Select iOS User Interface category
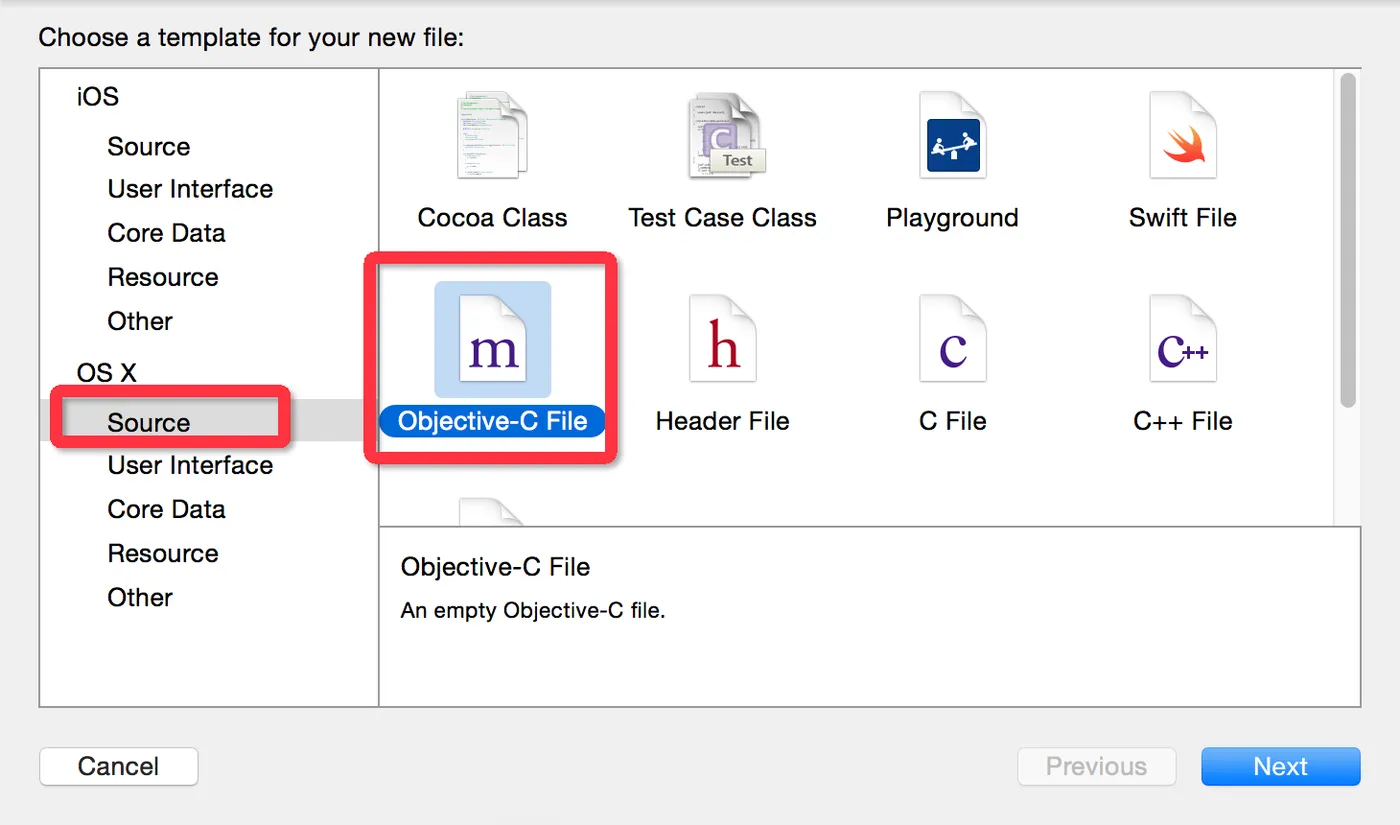Viewport: 1400px width, 825px height. coord(190,190)
